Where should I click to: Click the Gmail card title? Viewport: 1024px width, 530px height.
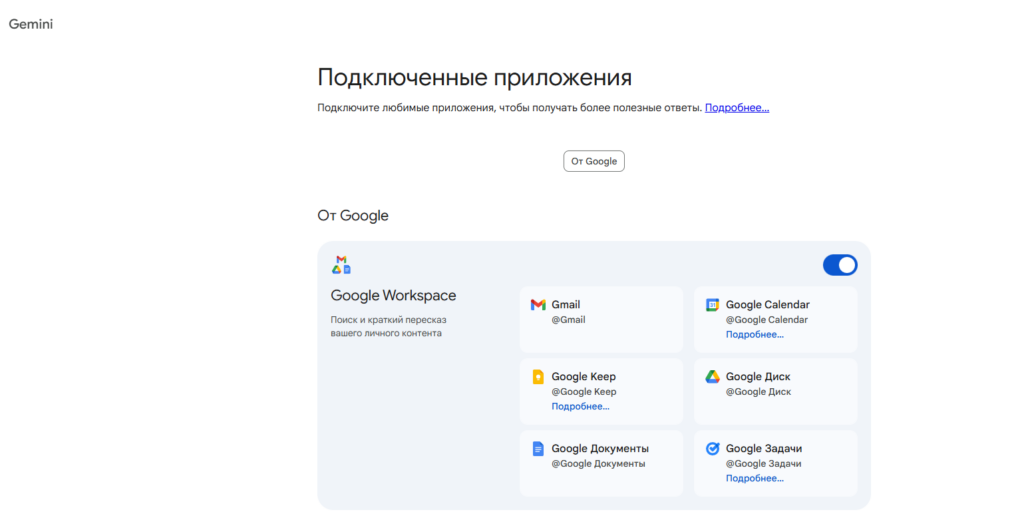click(566, 304)
